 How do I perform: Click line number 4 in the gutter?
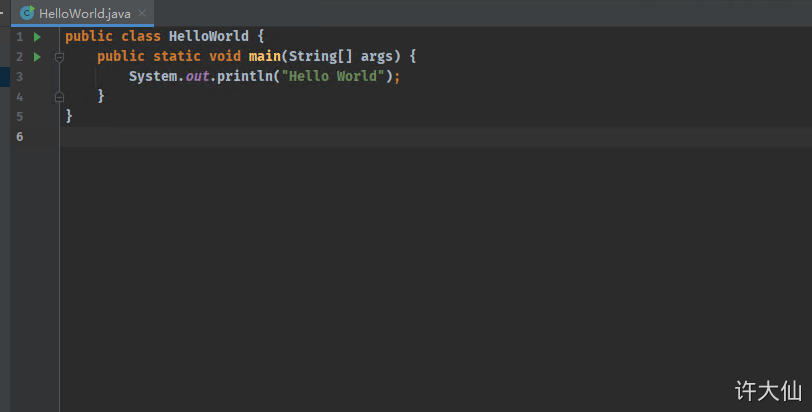point(20,97)
